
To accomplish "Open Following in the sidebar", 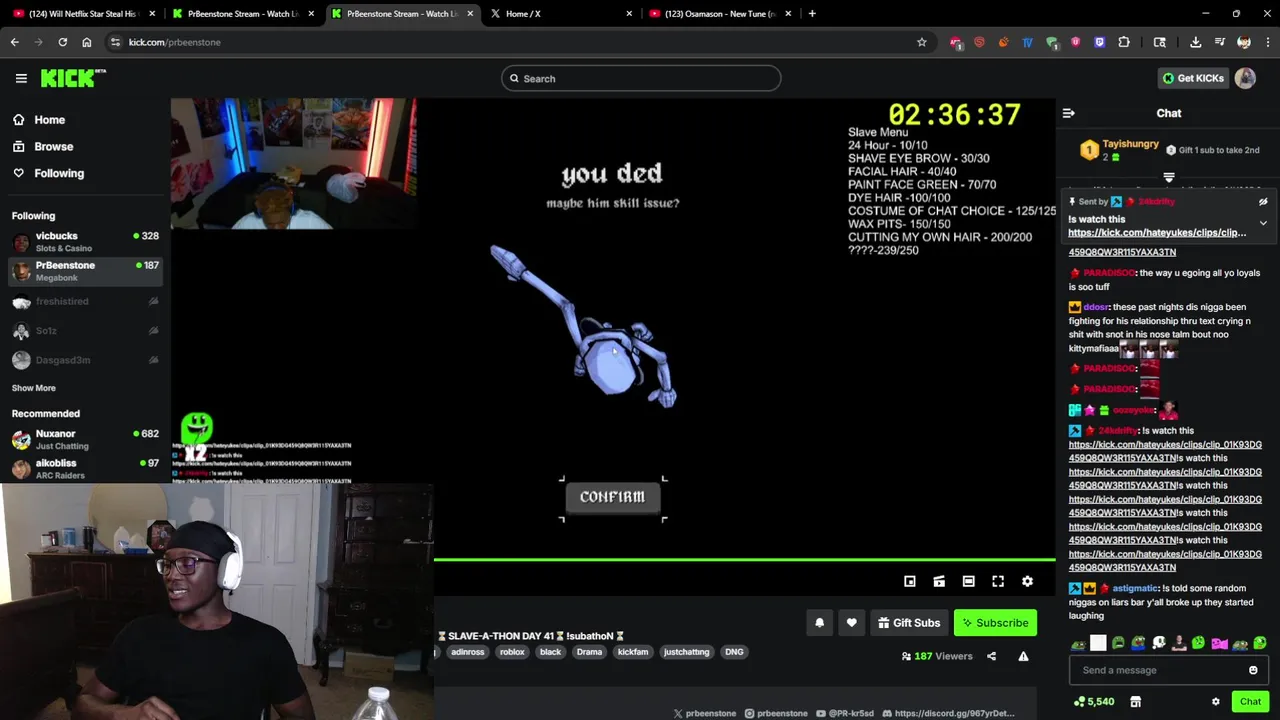I will [x=59, y=173].
